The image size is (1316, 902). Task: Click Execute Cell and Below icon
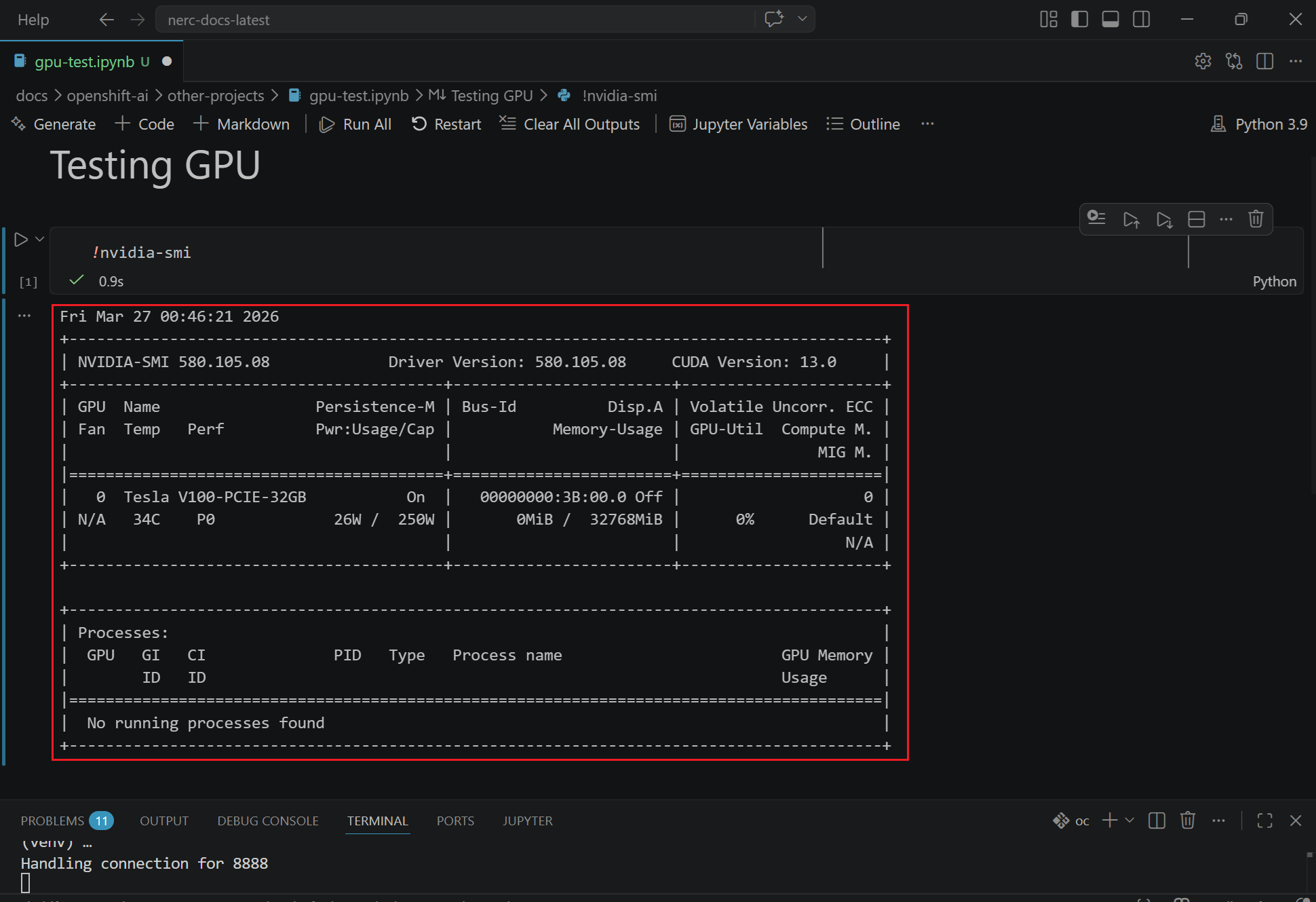(1164, 219)
